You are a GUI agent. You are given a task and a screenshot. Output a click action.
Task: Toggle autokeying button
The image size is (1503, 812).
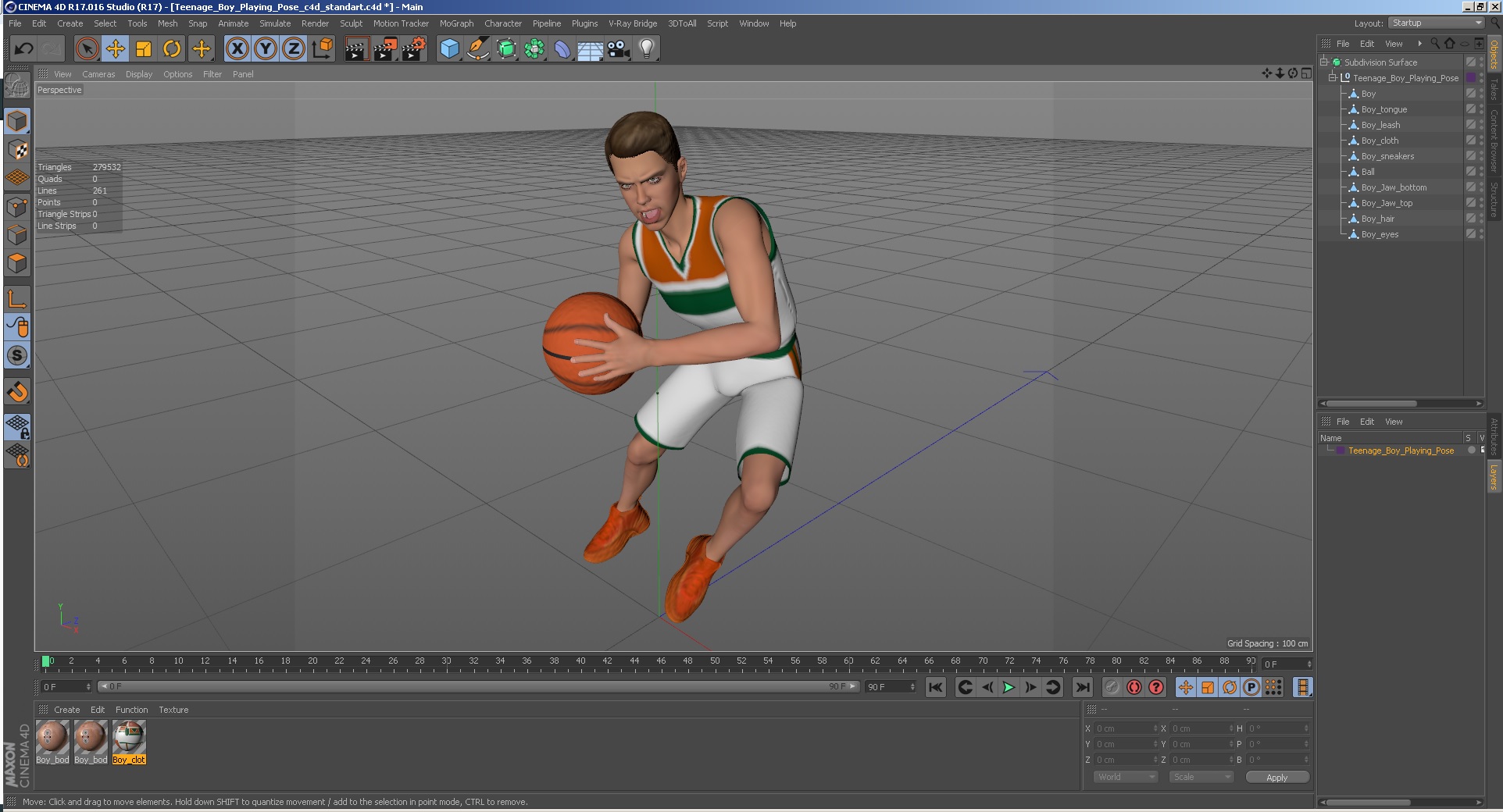(1134, 687)
